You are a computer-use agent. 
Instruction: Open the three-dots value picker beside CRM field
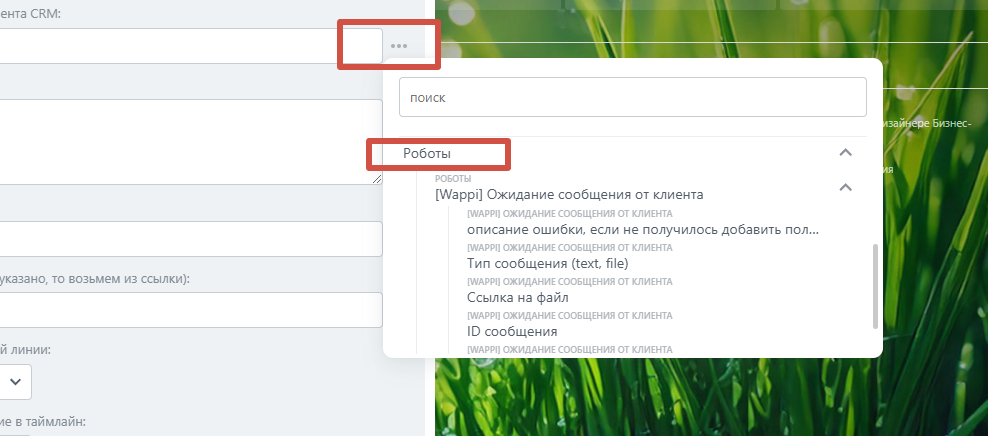(x=399, y=46)
